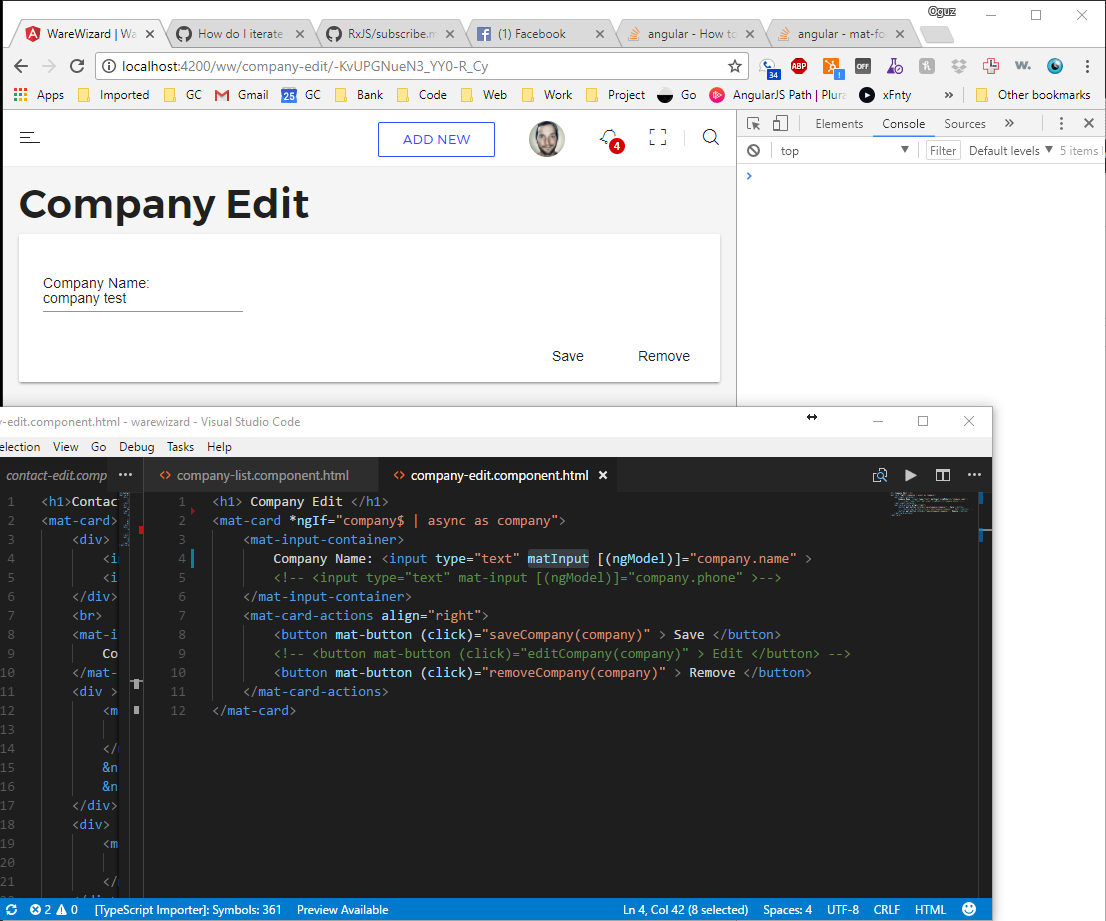The height and width of the screenshot is (921, 1106).
Task: Show more DevTools tabs with chevron
Action: point(1009,124)
